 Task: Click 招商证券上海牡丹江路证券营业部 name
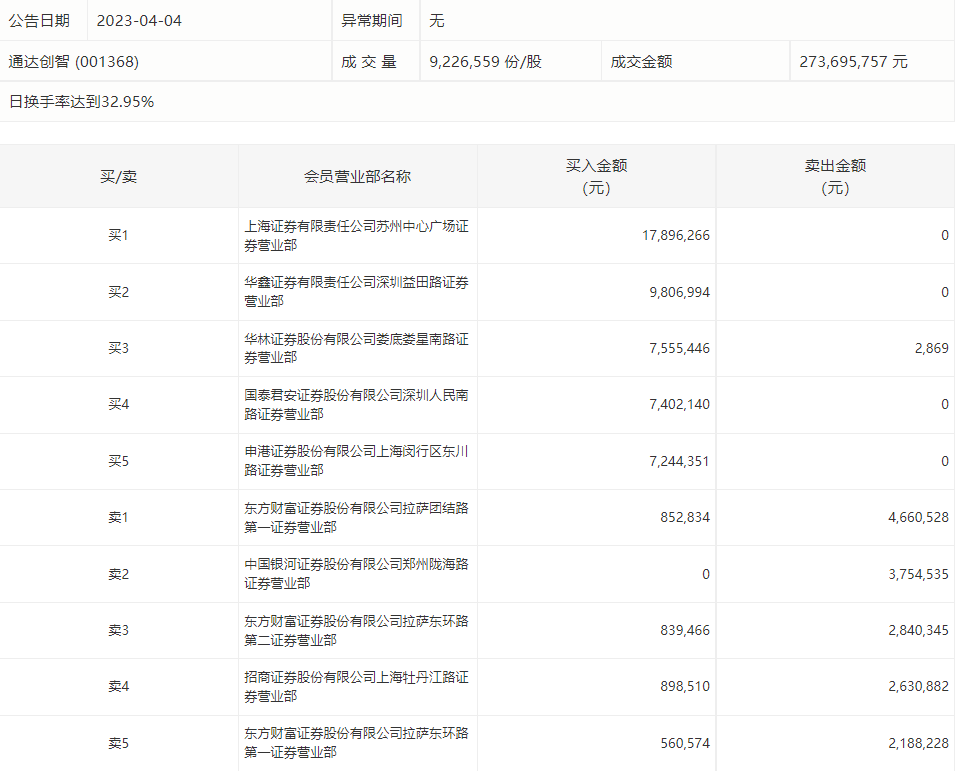356,687
